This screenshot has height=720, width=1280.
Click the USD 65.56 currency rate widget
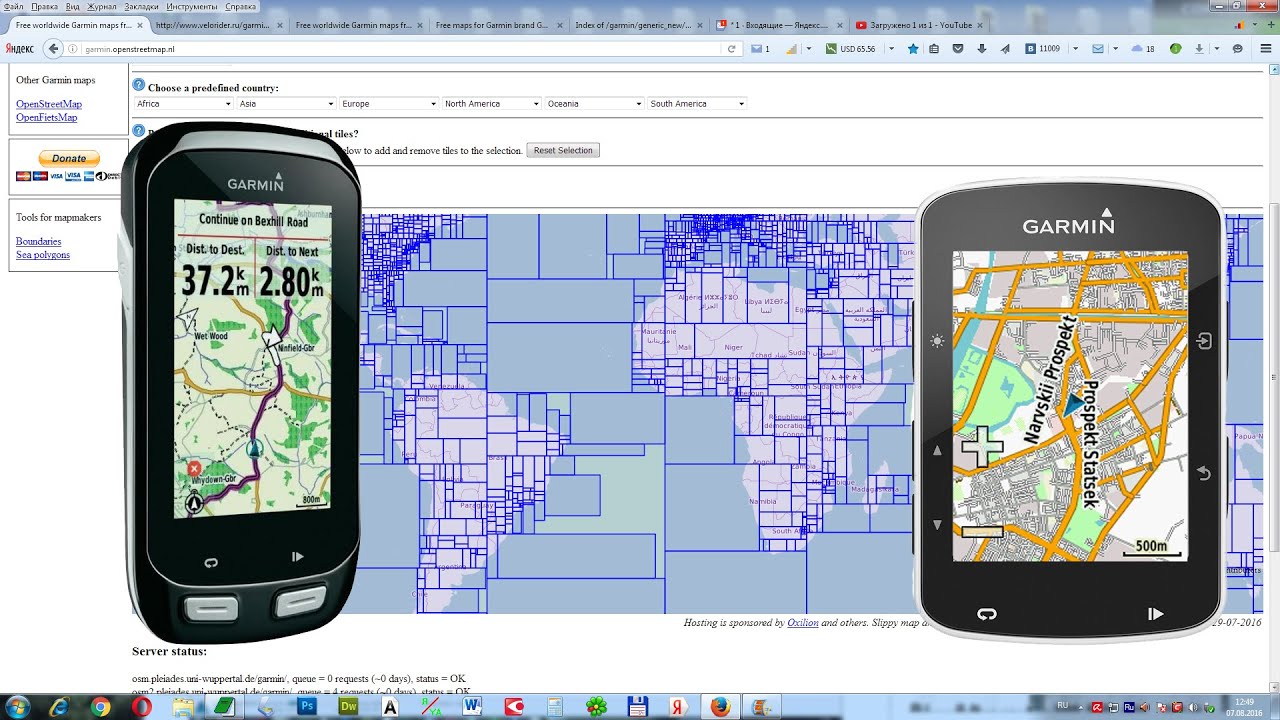click(850, 48)
